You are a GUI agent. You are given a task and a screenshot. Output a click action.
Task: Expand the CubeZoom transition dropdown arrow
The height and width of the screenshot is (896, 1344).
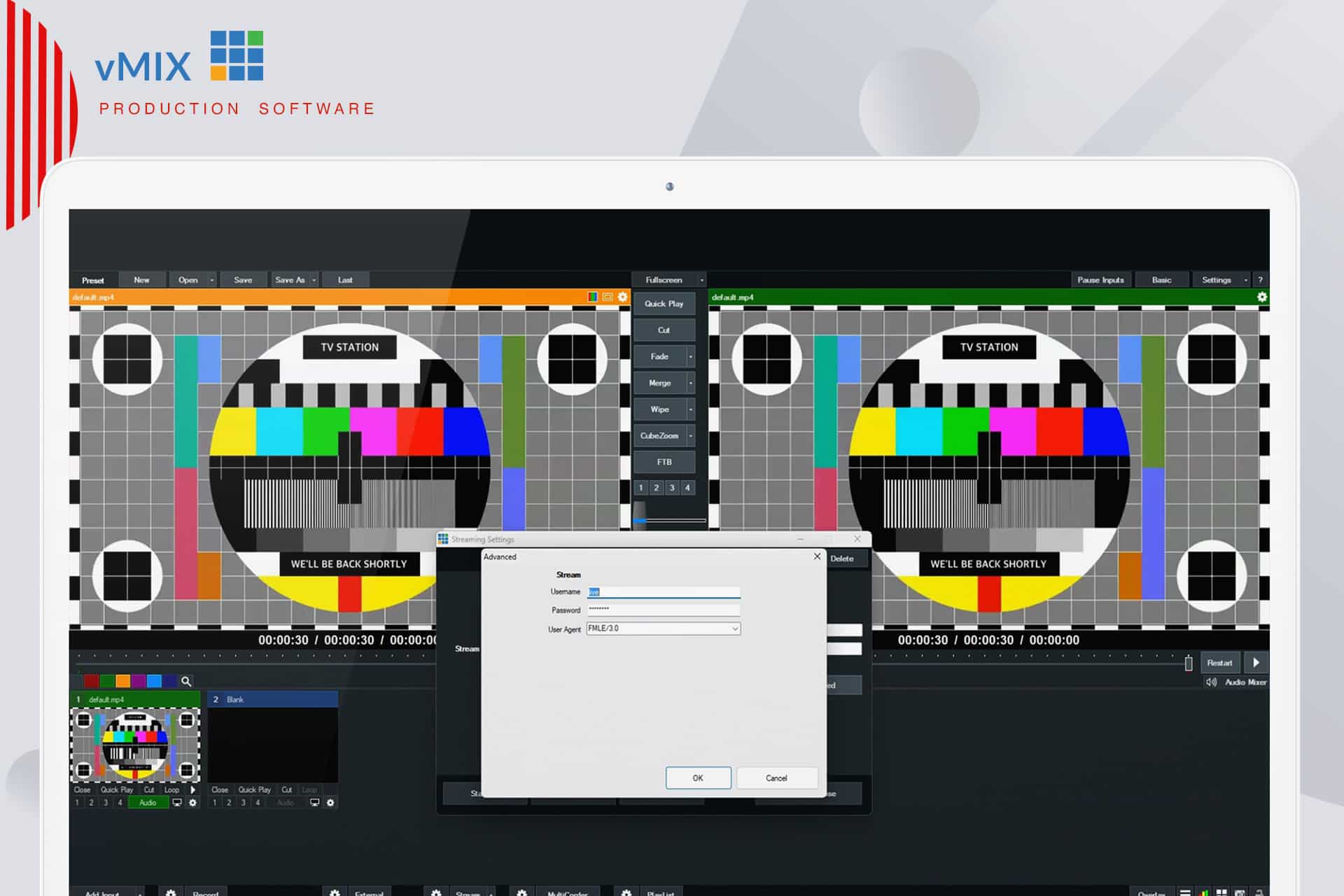point(691,436)
